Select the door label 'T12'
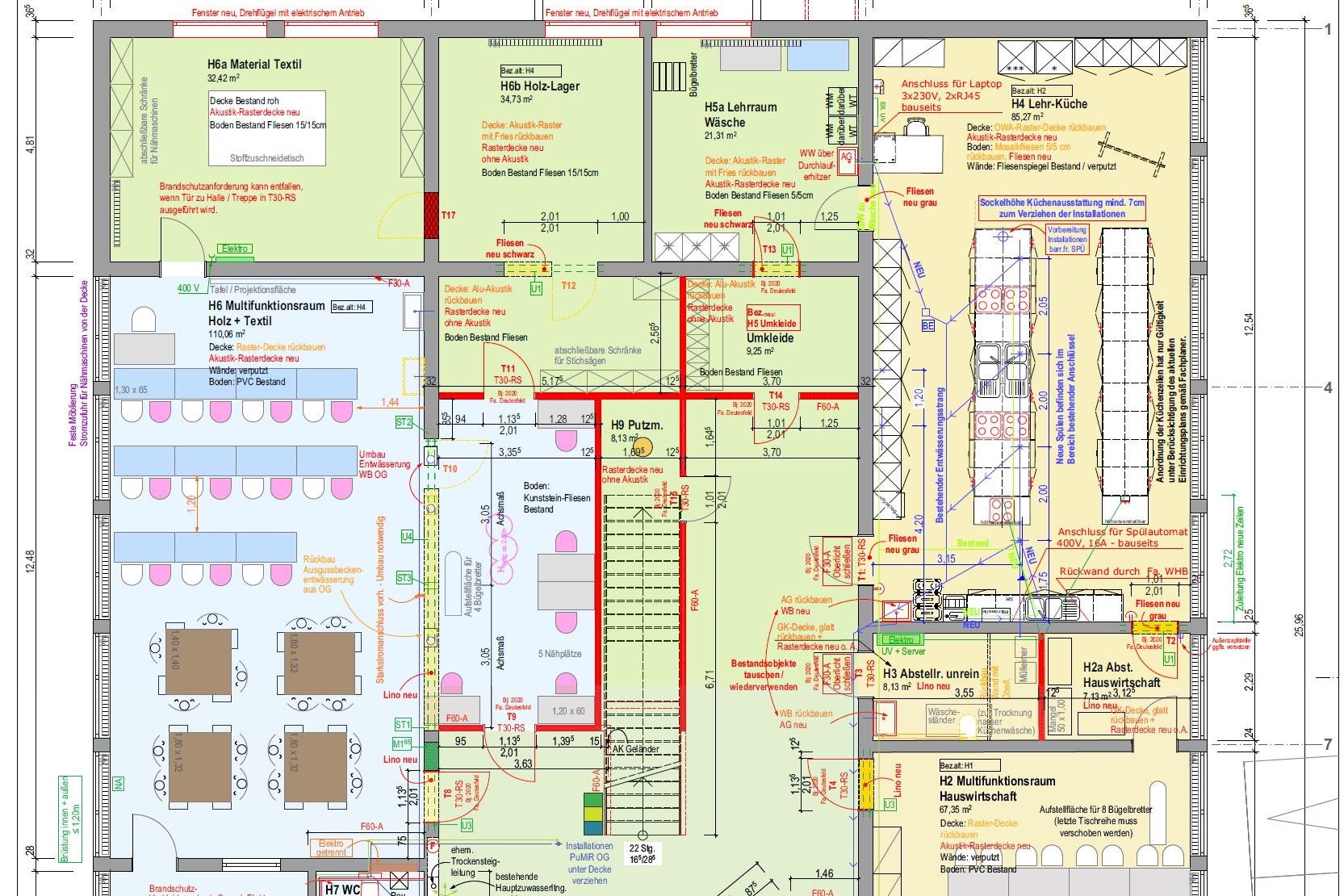1344x896 pixels. tap(568, 286)
